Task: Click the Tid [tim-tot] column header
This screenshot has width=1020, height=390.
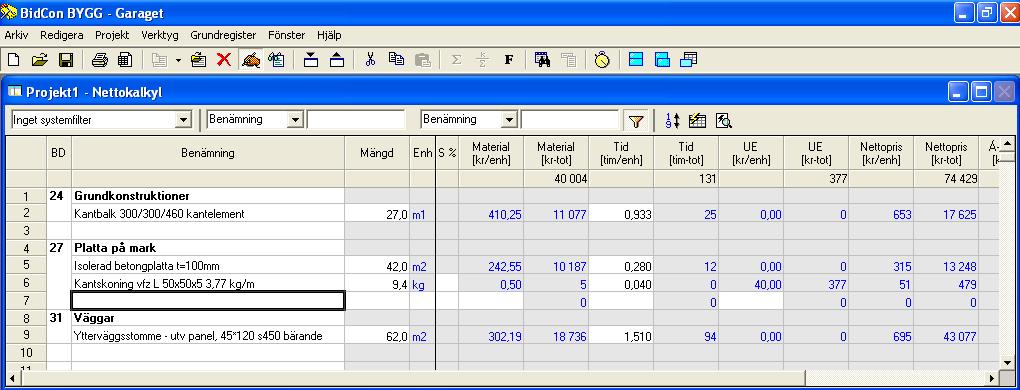Action: 686,153
